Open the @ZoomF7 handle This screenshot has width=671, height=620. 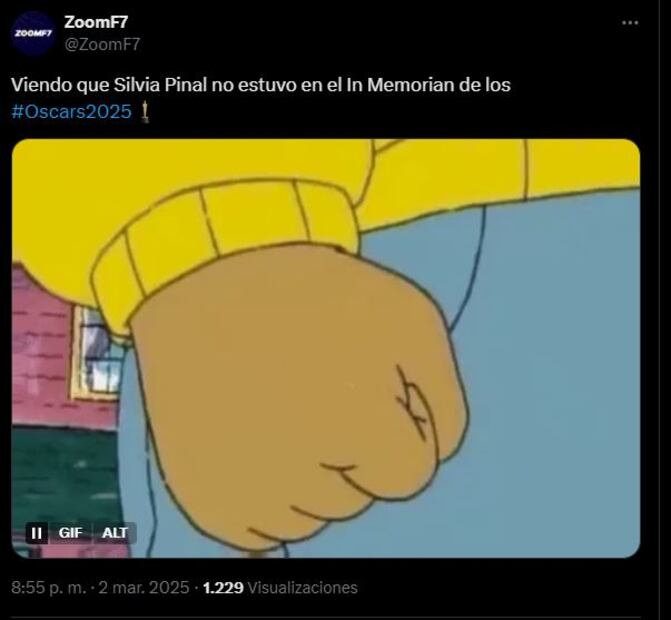coord(102,44)
